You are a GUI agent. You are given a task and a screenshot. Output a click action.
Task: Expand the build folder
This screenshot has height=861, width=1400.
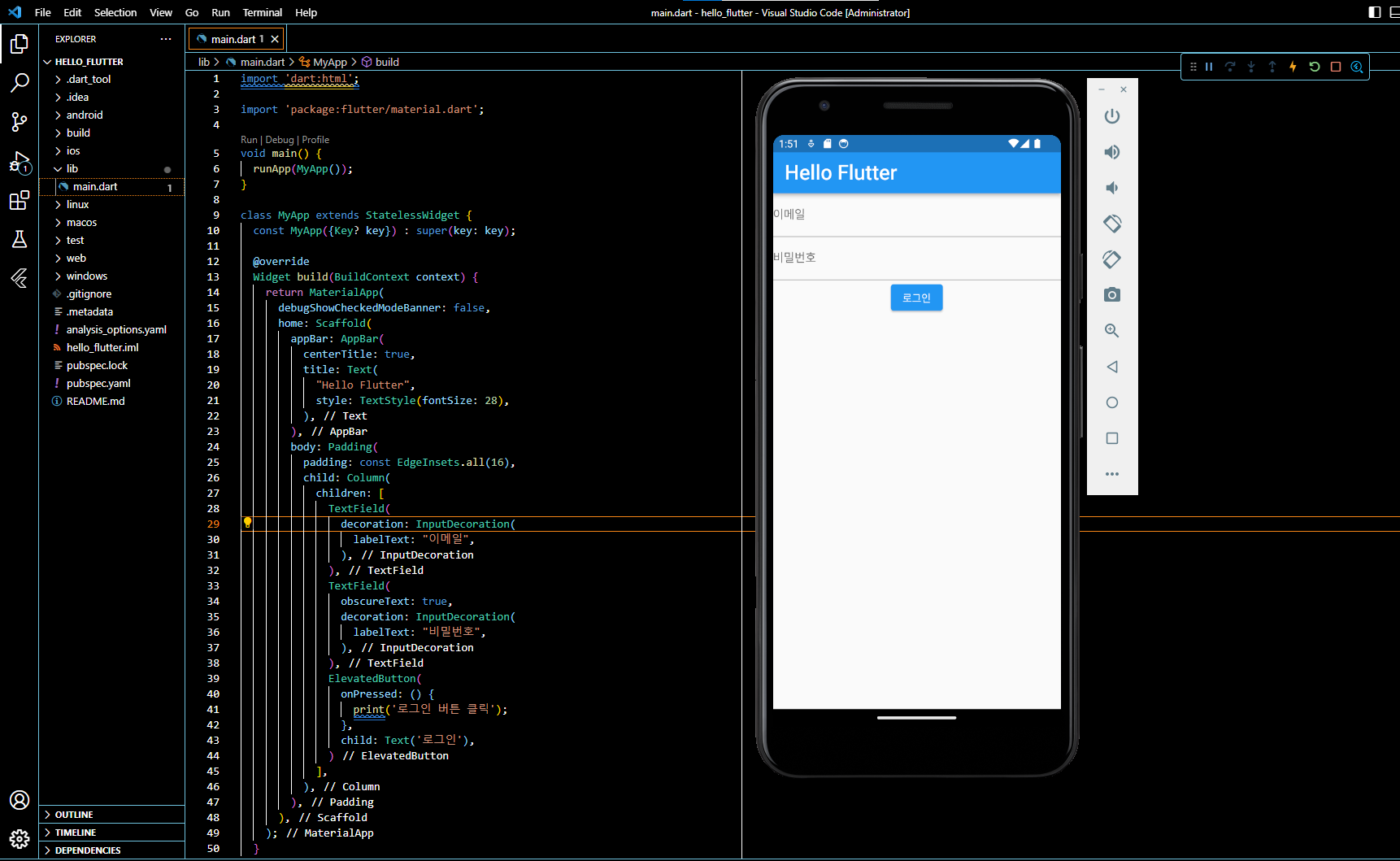[x=111, y=133]
